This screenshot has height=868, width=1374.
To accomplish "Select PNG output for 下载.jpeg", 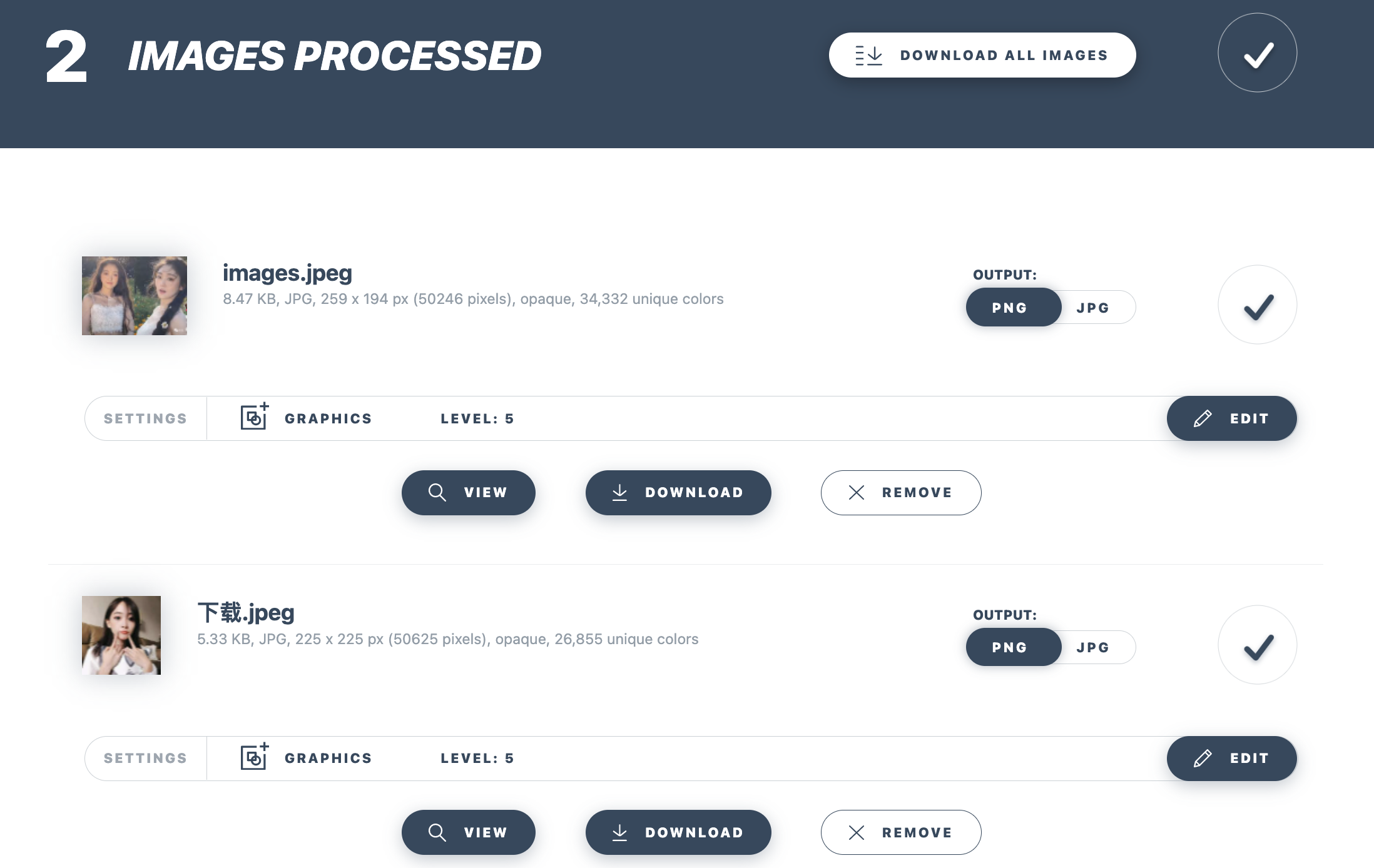I will coord(1010,647).
